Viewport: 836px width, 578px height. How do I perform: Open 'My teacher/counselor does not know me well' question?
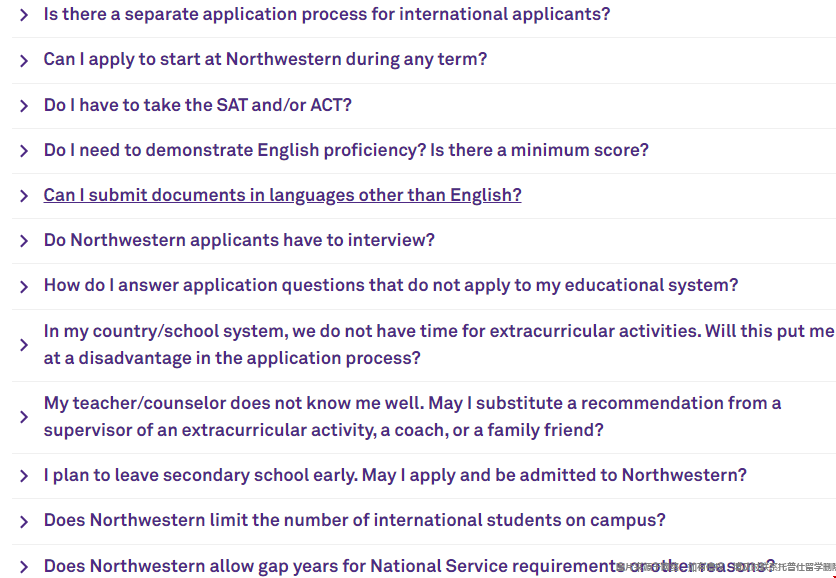[x=412, y=416]
